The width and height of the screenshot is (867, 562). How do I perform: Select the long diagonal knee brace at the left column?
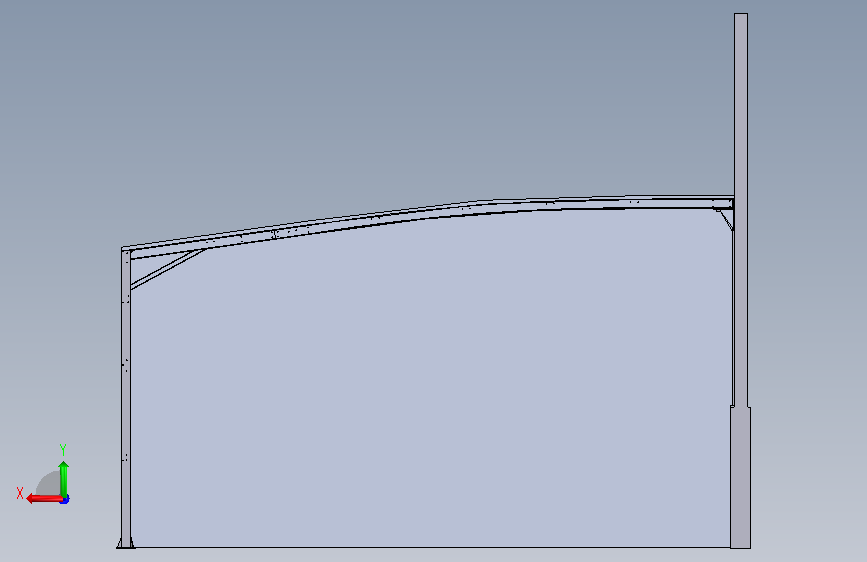[x=168, y=269]
